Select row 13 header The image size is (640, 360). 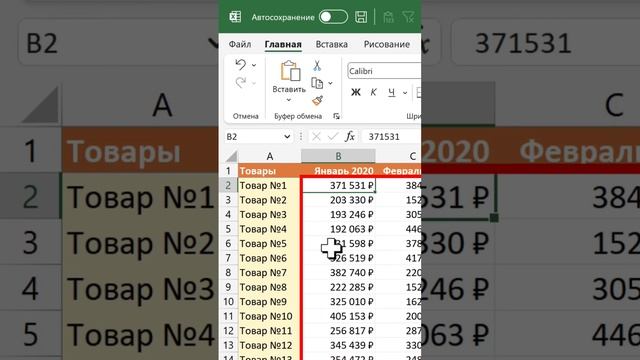[x=228, y=345]
